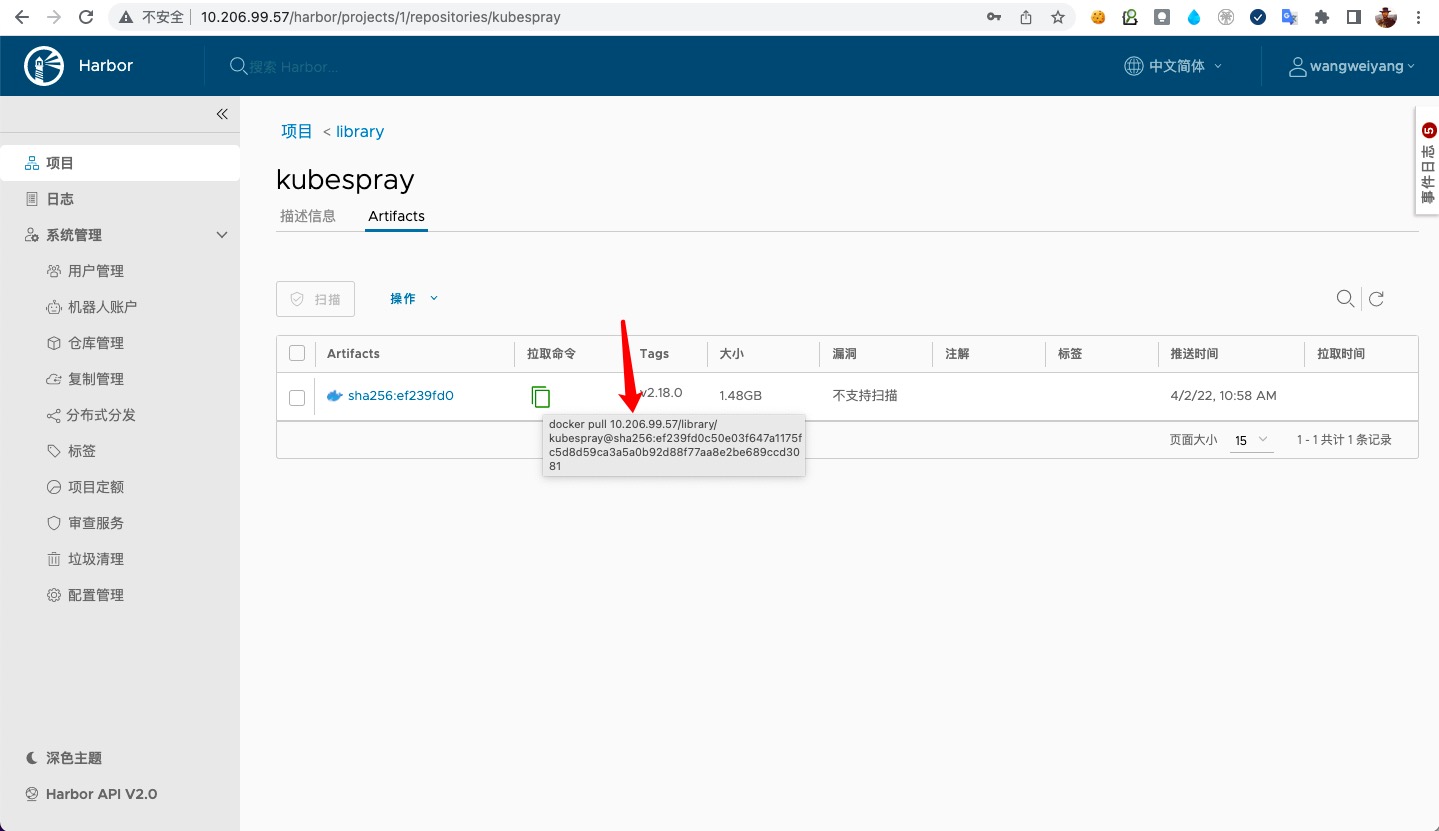Open browser extensions puzzle icon
Screen dimensions: 1439x831
coord(1322,17)
